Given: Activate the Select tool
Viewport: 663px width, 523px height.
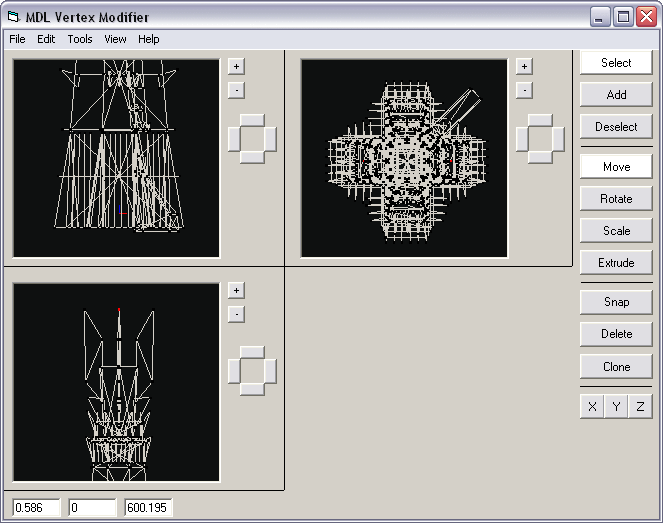Looking at the screenshot, I should pos(616,63).
